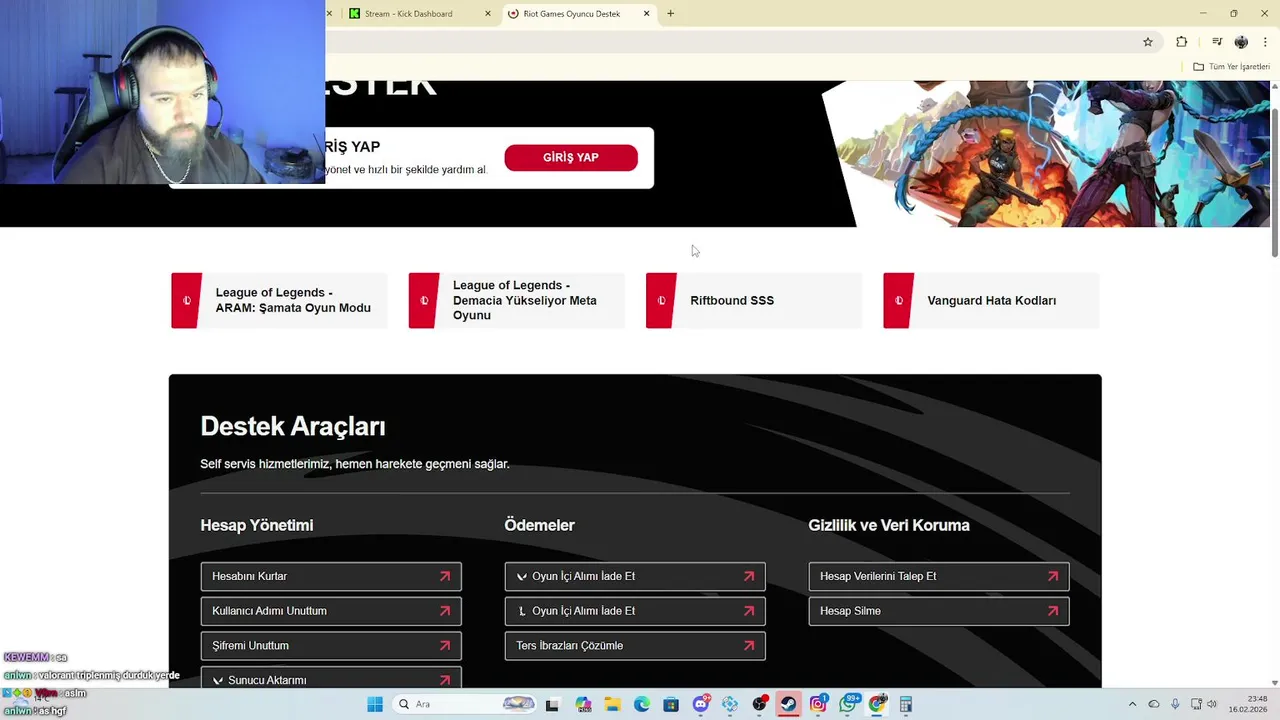1280x720 pixels.
Task: Open the Ters İbrazları Çözümle link
Action: 635,645
